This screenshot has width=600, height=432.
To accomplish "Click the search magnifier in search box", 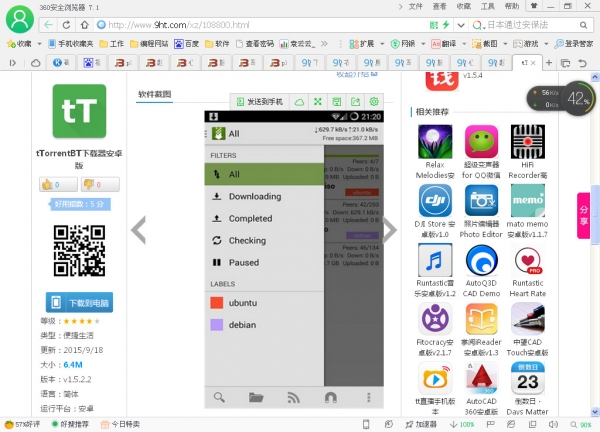I will tap(583, 25).
